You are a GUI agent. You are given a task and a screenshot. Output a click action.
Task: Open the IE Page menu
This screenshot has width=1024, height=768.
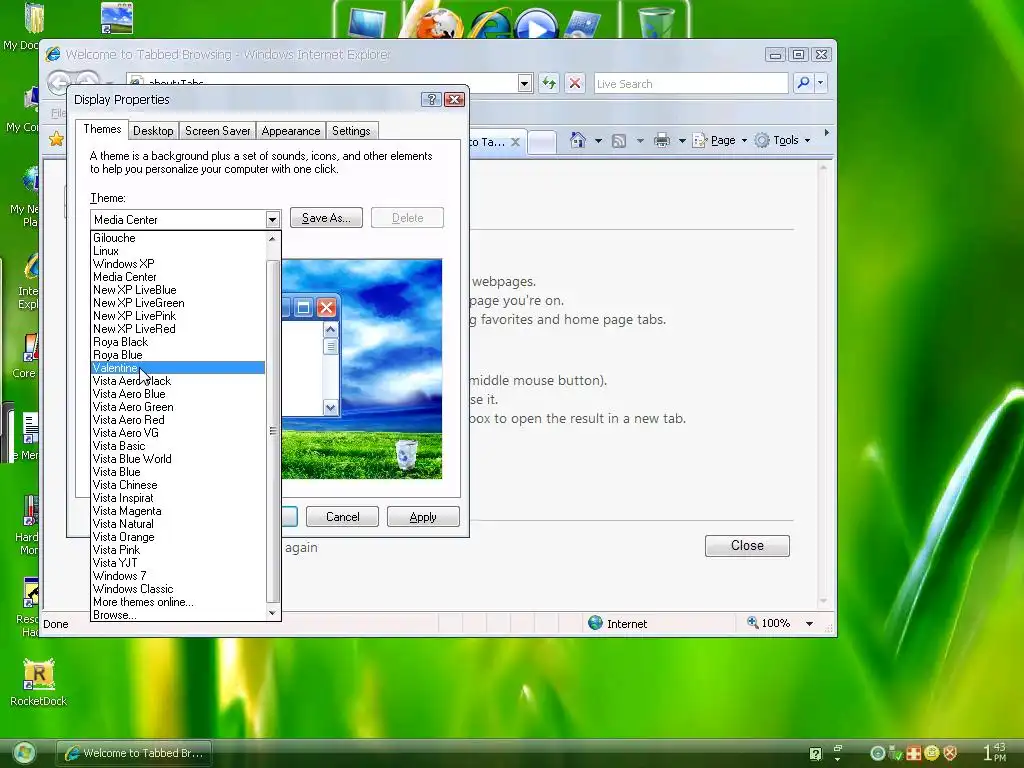720,140
